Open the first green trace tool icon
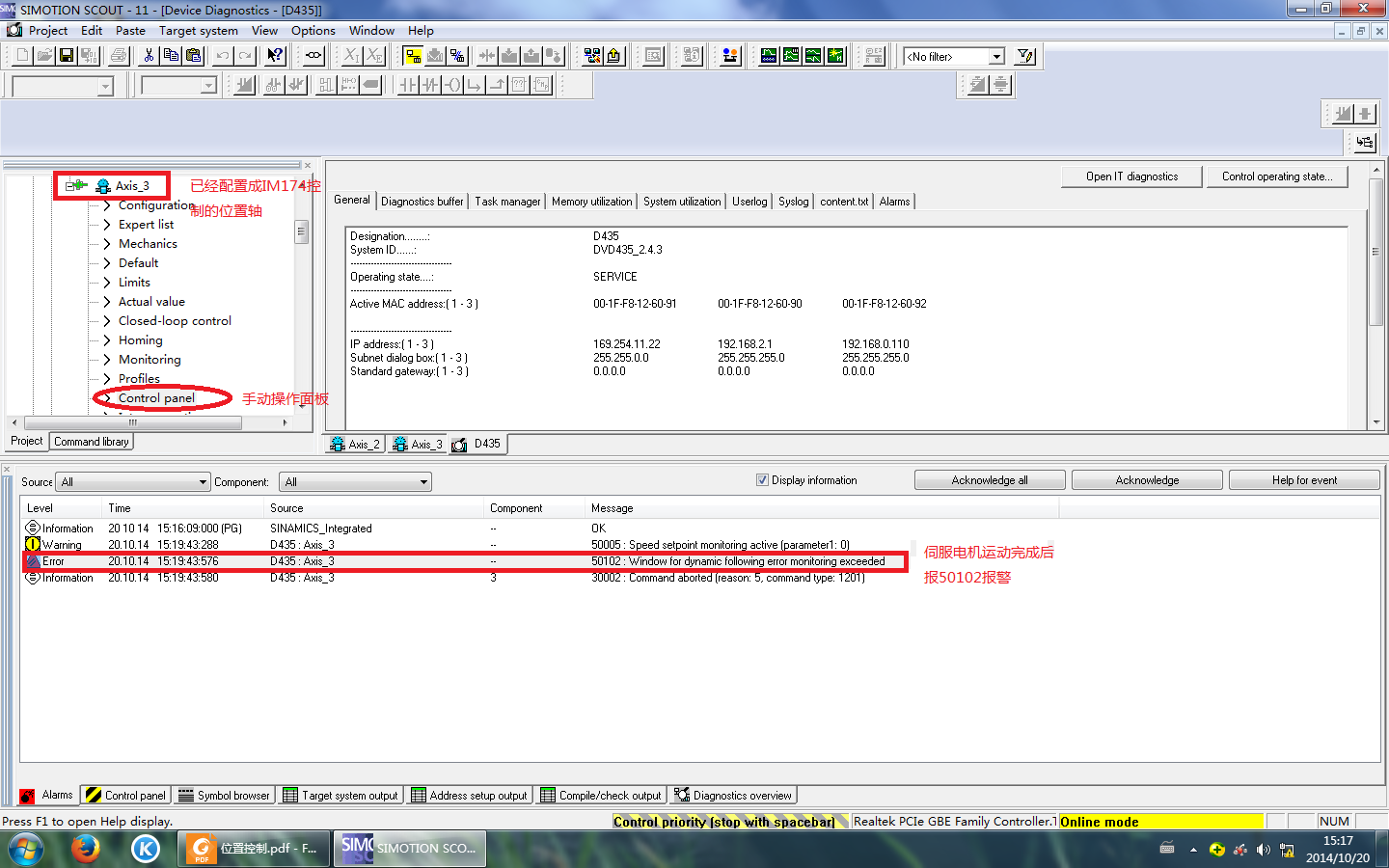This screenshot has height=868, width=1389. click(x=769, y=56)
